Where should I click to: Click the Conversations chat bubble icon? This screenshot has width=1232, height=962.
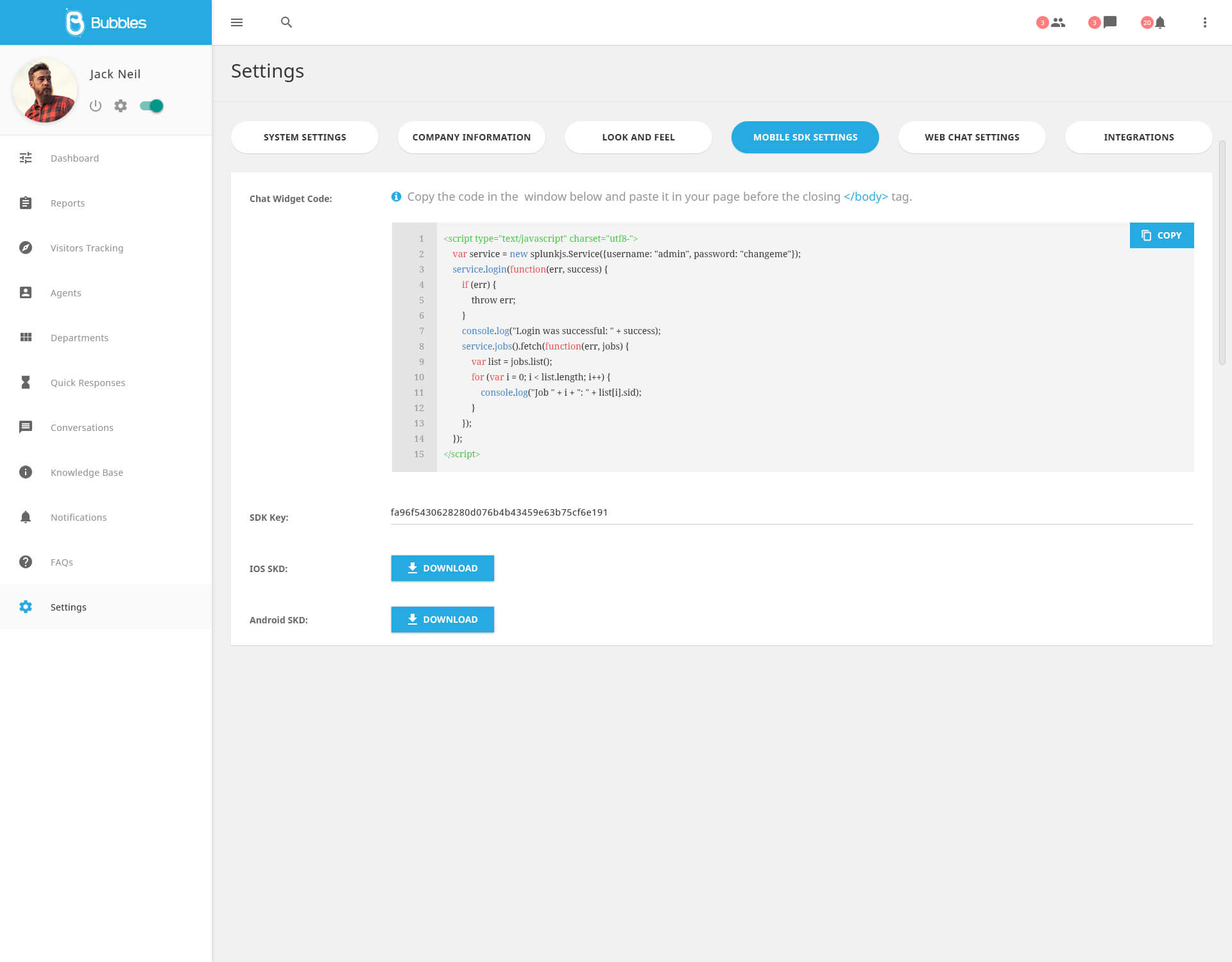(26, 427)
